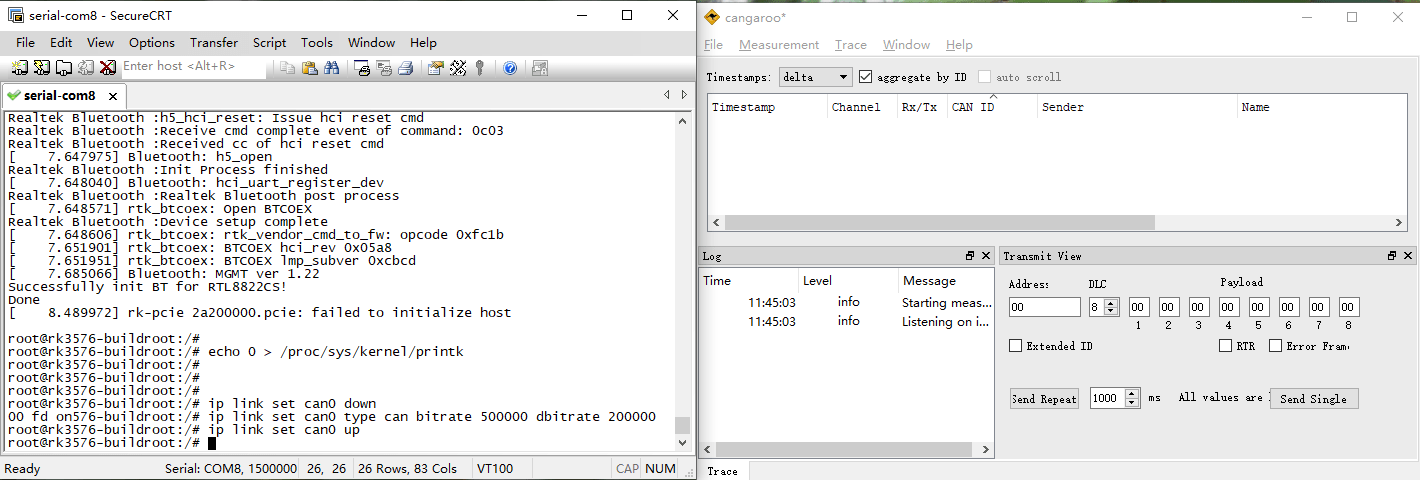Close the Transmit View panel

tap(1408, 256)
